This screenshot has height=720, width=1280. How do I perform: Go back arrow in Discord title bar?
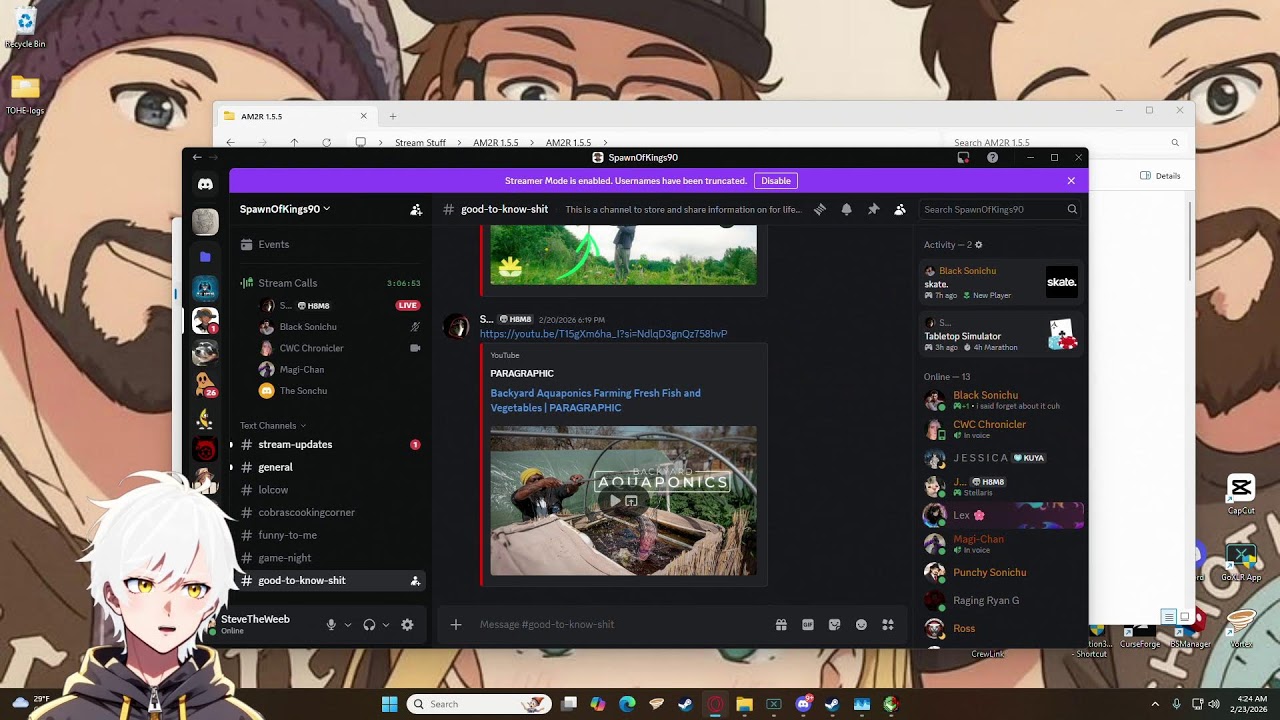tap(197, 157)
